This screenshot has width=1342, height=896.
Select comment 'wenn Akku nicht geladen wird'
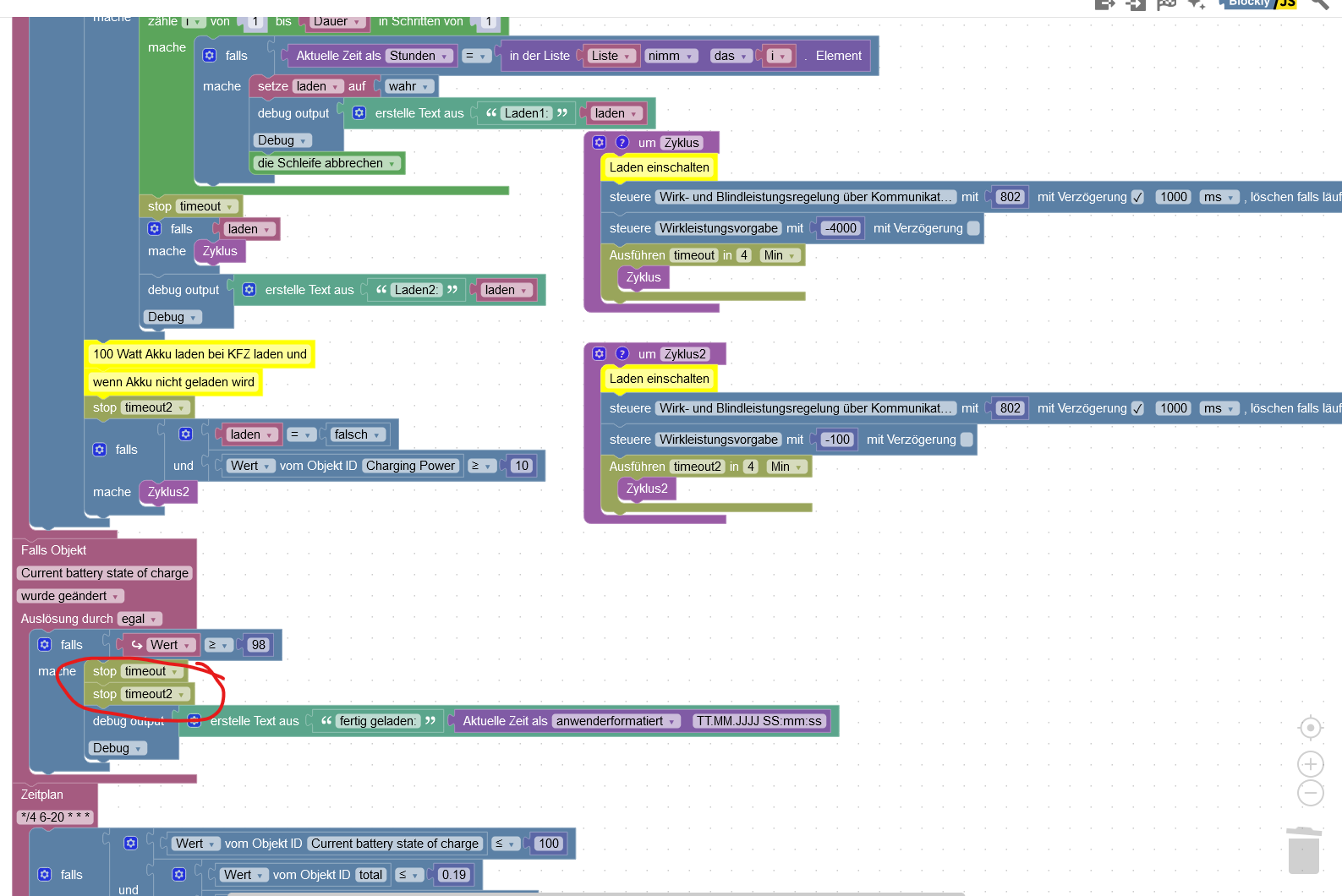tap(173, 382)
